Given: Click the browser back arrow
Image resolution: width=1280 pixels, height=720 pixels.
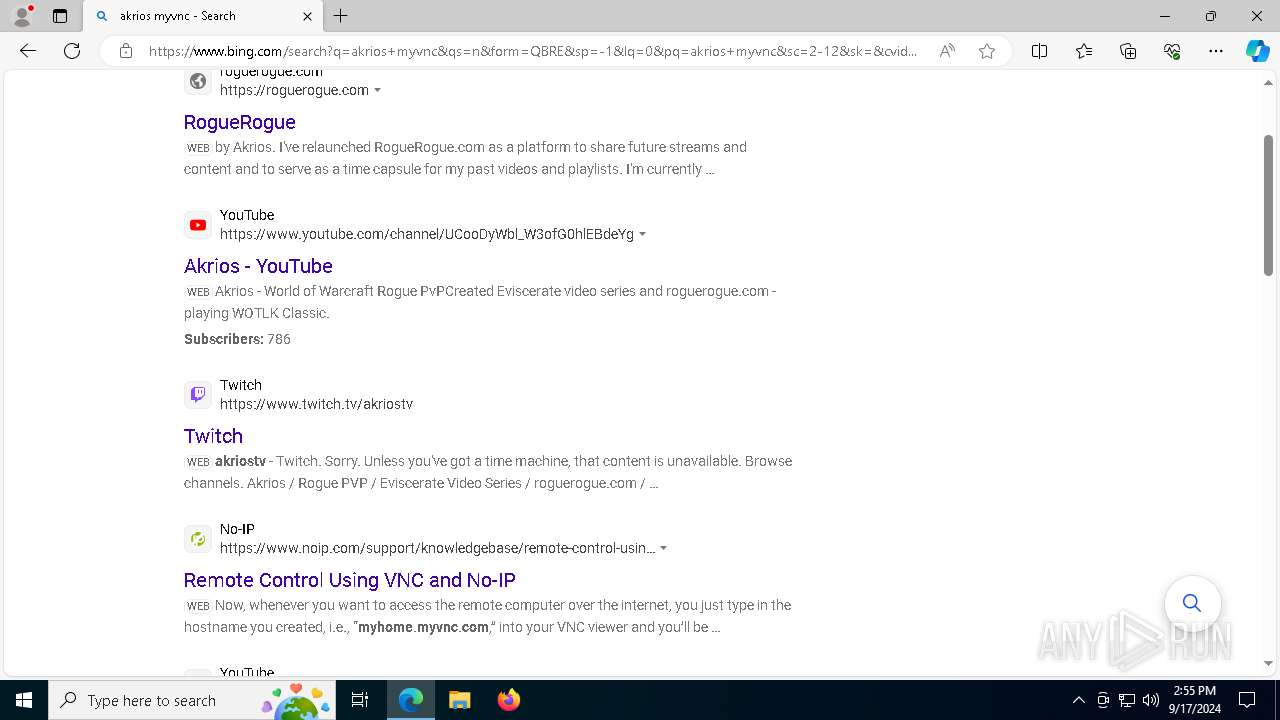Looking at the screenshot, I should click(x=28, y=51).
